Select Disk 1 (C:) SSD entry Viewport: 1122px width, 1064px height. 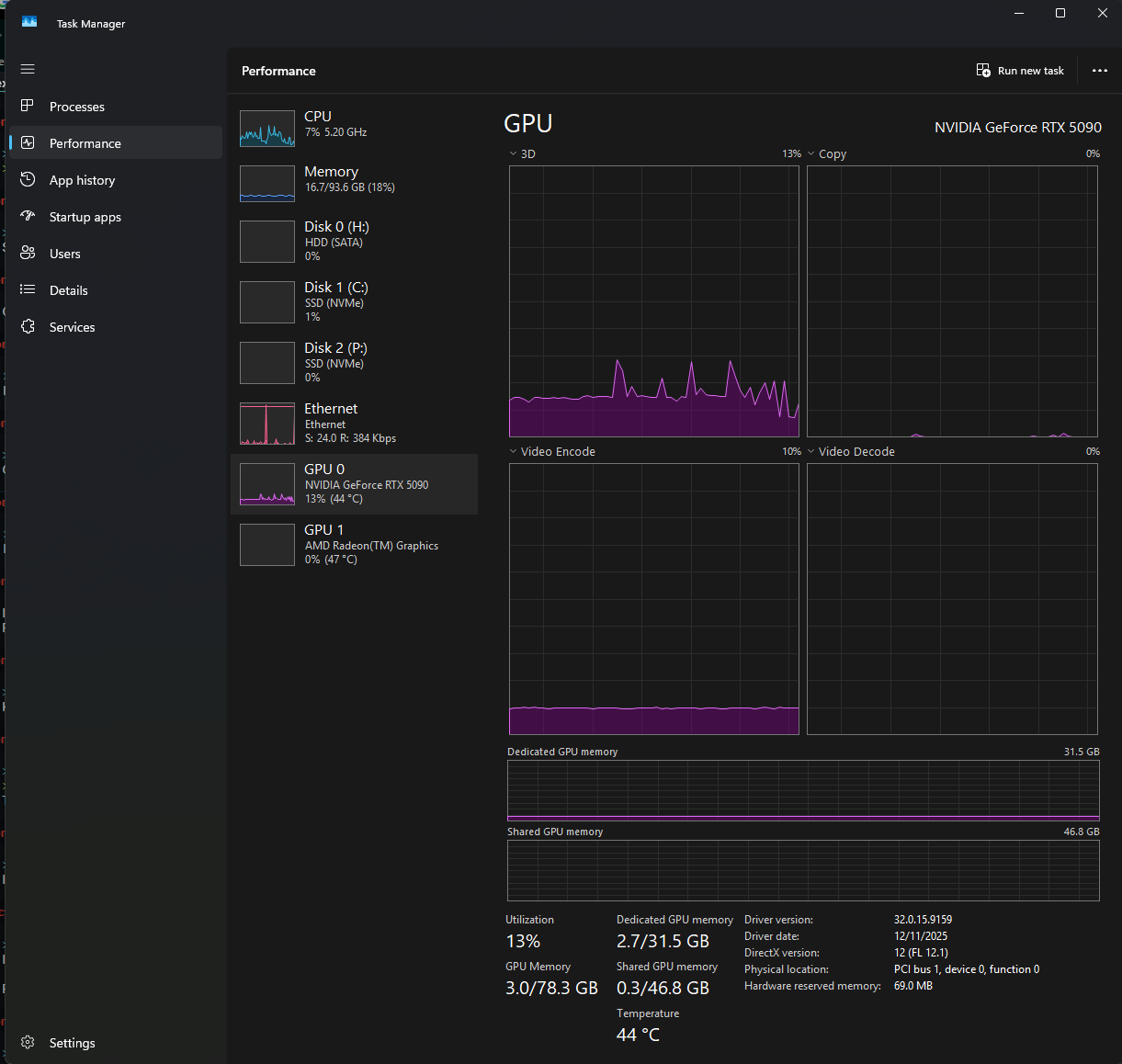point(354,303)
